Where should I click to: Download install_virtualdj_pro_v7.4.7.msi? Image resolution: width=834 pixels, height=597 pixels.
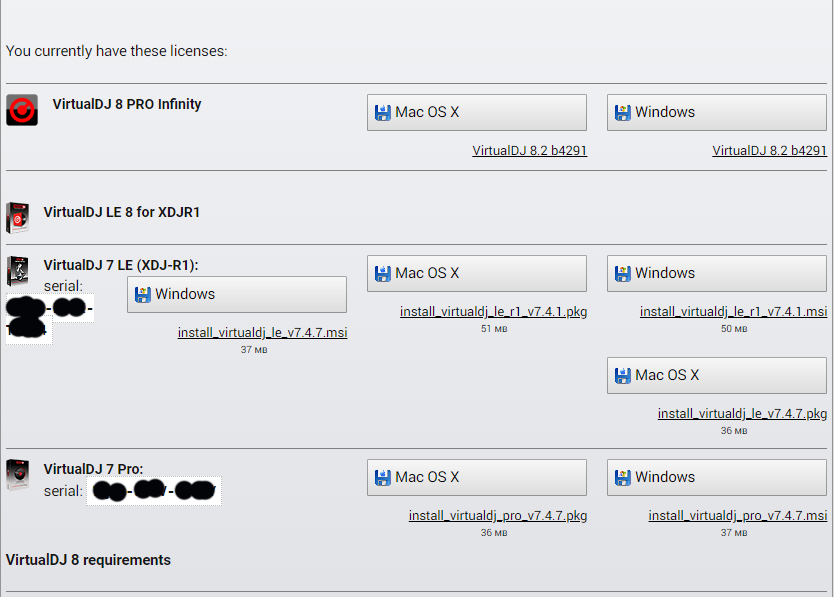tap(737, 516)
